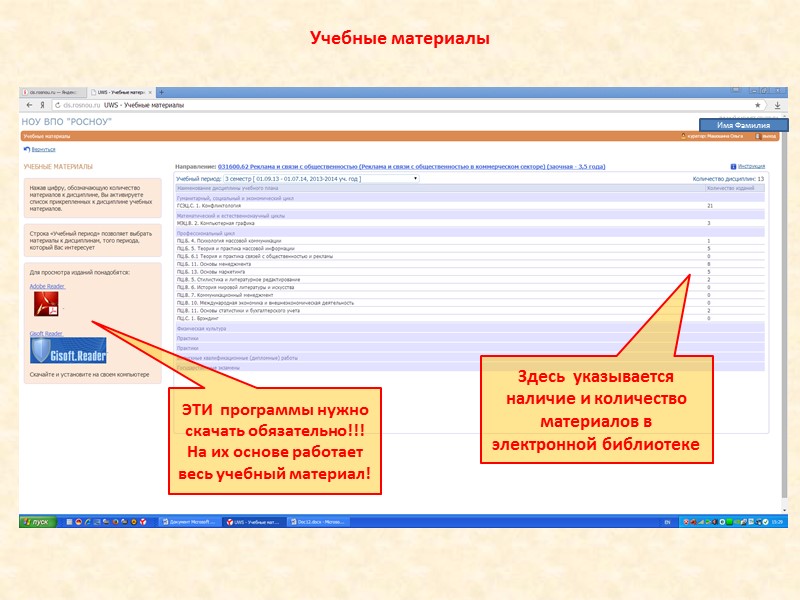Click the curator person icon in orange bar

(684, 136)
